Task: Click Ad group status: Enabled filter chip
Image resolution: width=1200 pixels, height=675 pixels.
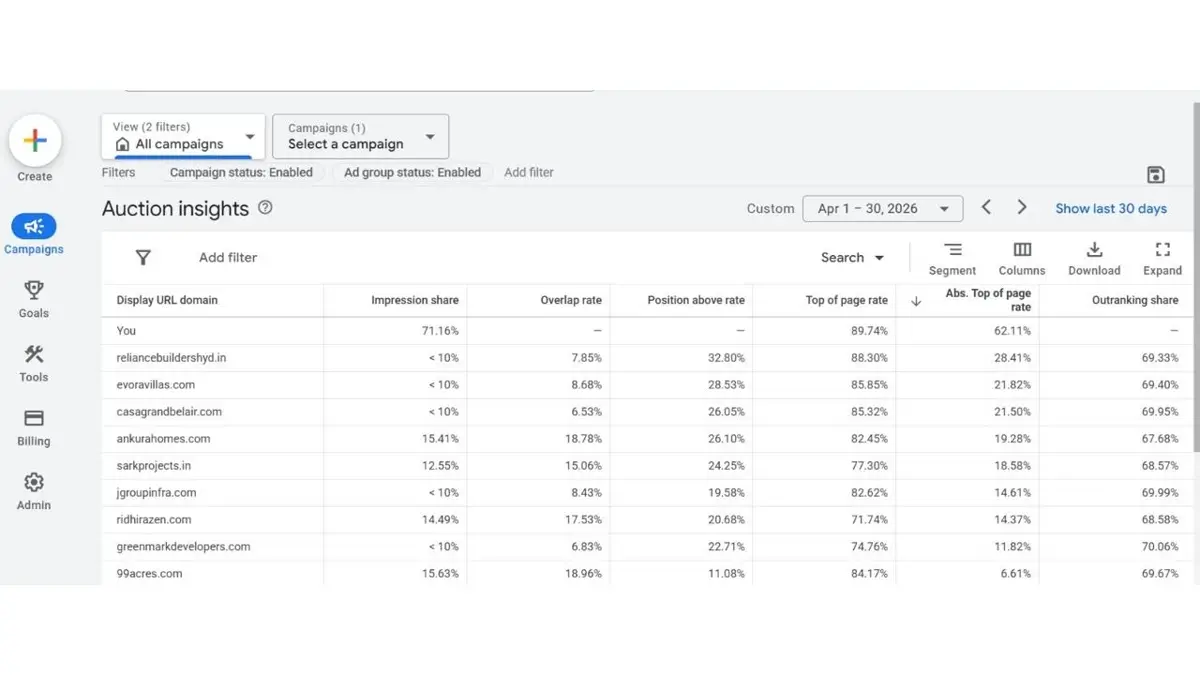Action: (413, 172)
